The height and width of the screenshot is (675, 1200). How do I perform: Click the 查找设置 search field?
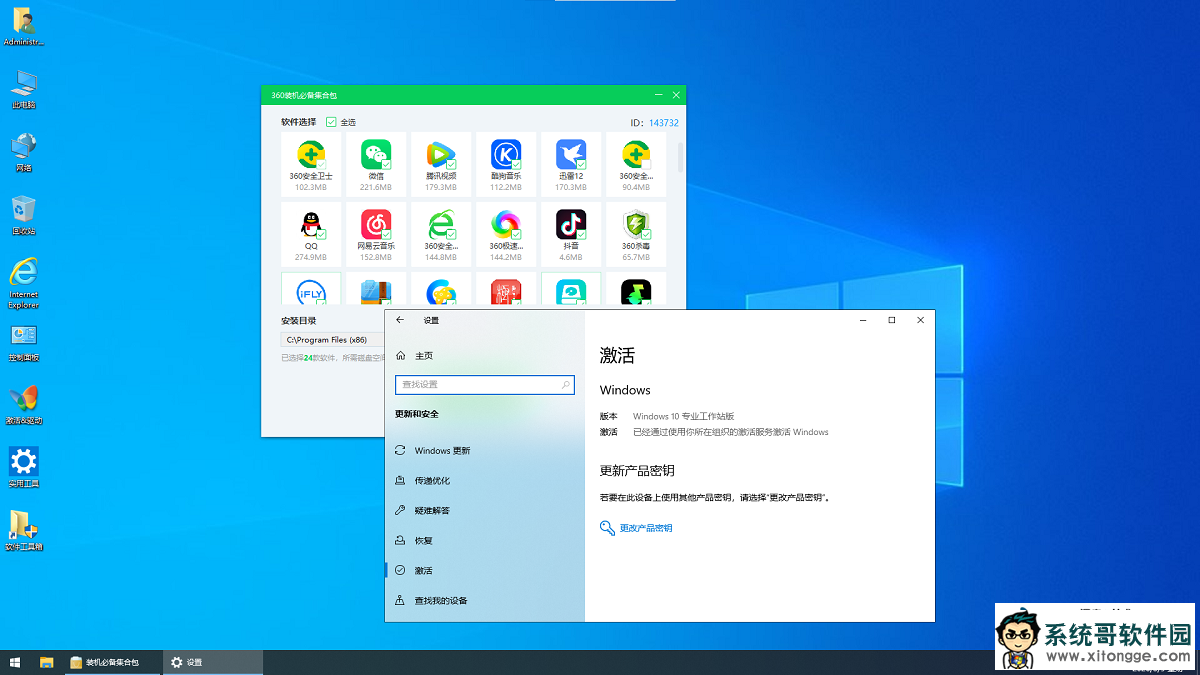coord(485,385)
